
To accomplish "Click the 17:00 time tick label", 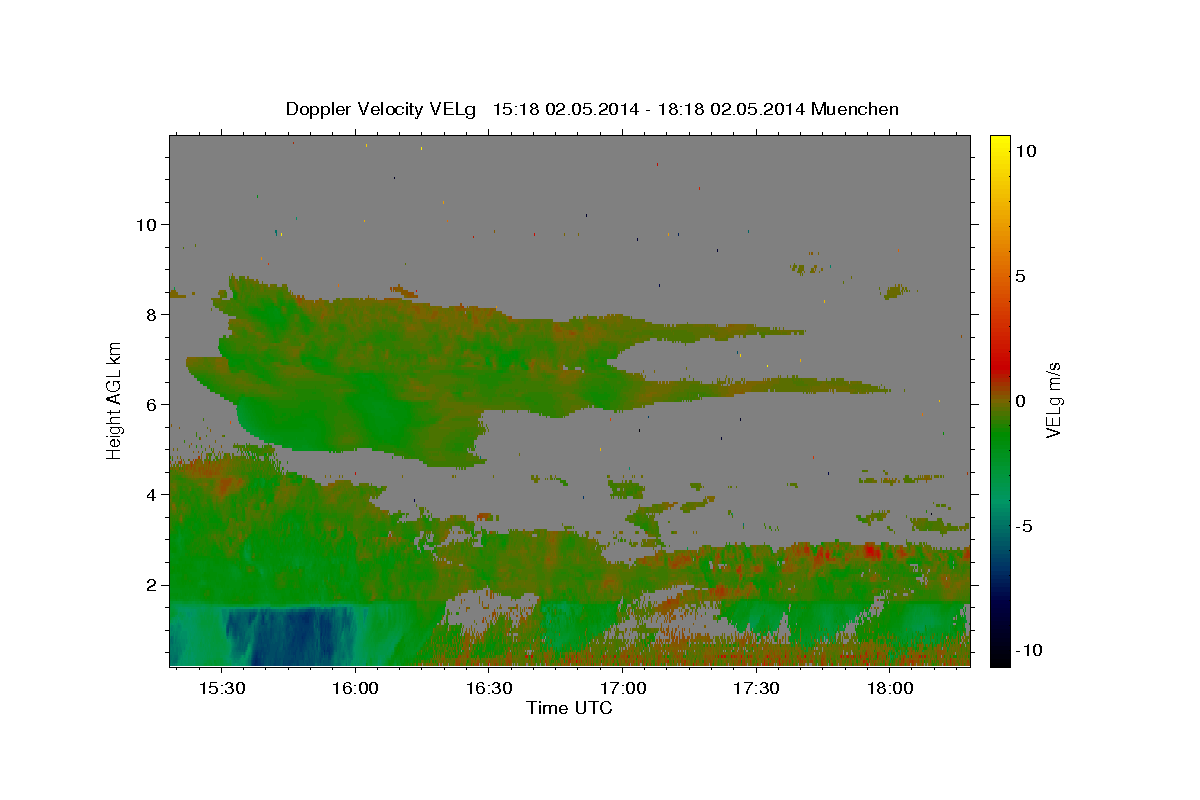I will point(622,689).
